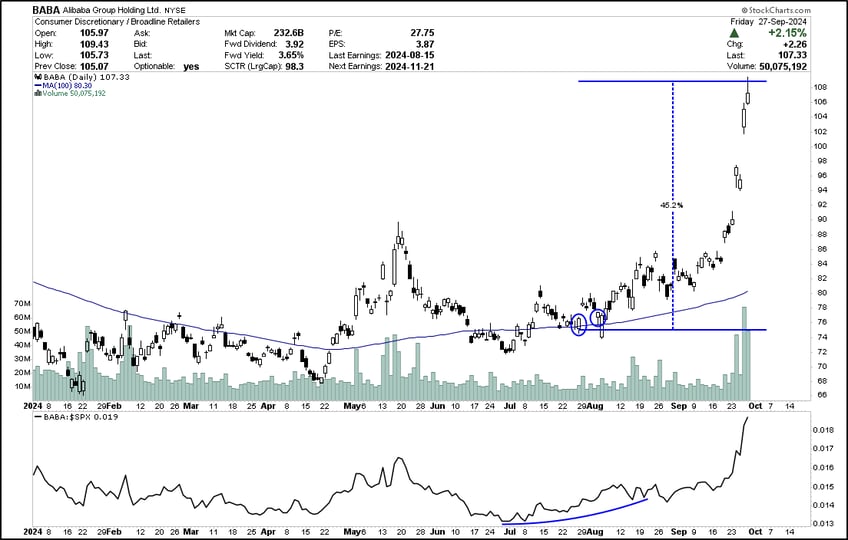Viewport: 848px width, 540px height.
Task: Click the candlestick icon beside BABA (Daily) legend
Action: pyautogui.click(x=38, y=77)
